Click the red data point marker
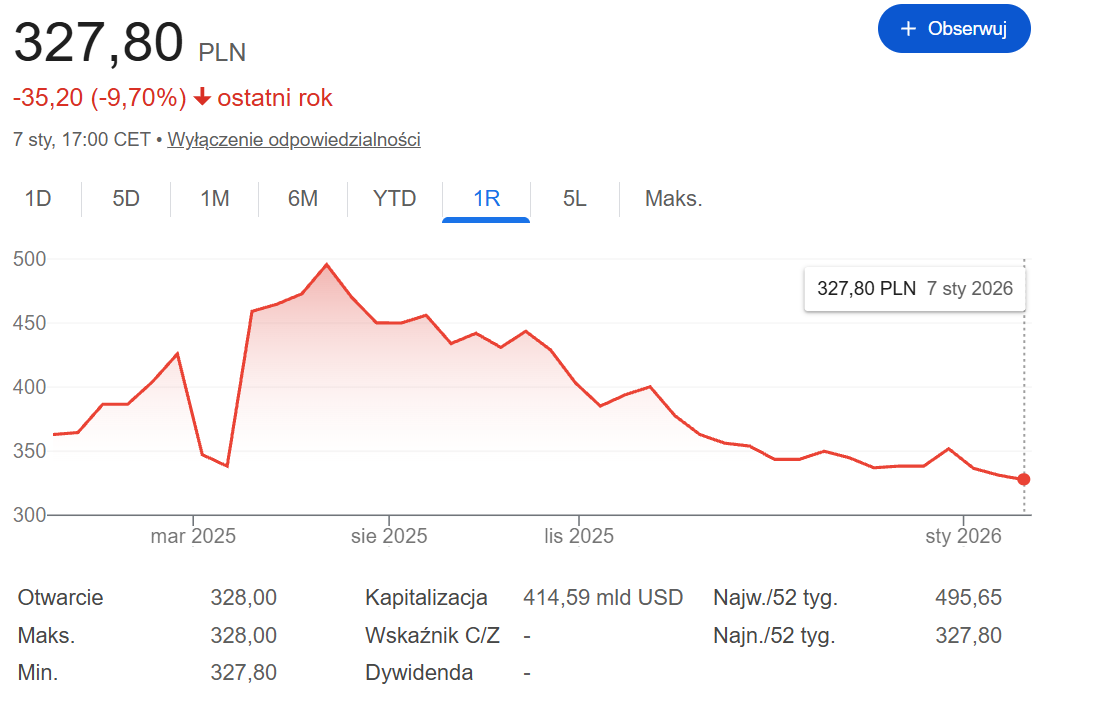Screen dimensions: 1093x713 (x=1023, y=479)
